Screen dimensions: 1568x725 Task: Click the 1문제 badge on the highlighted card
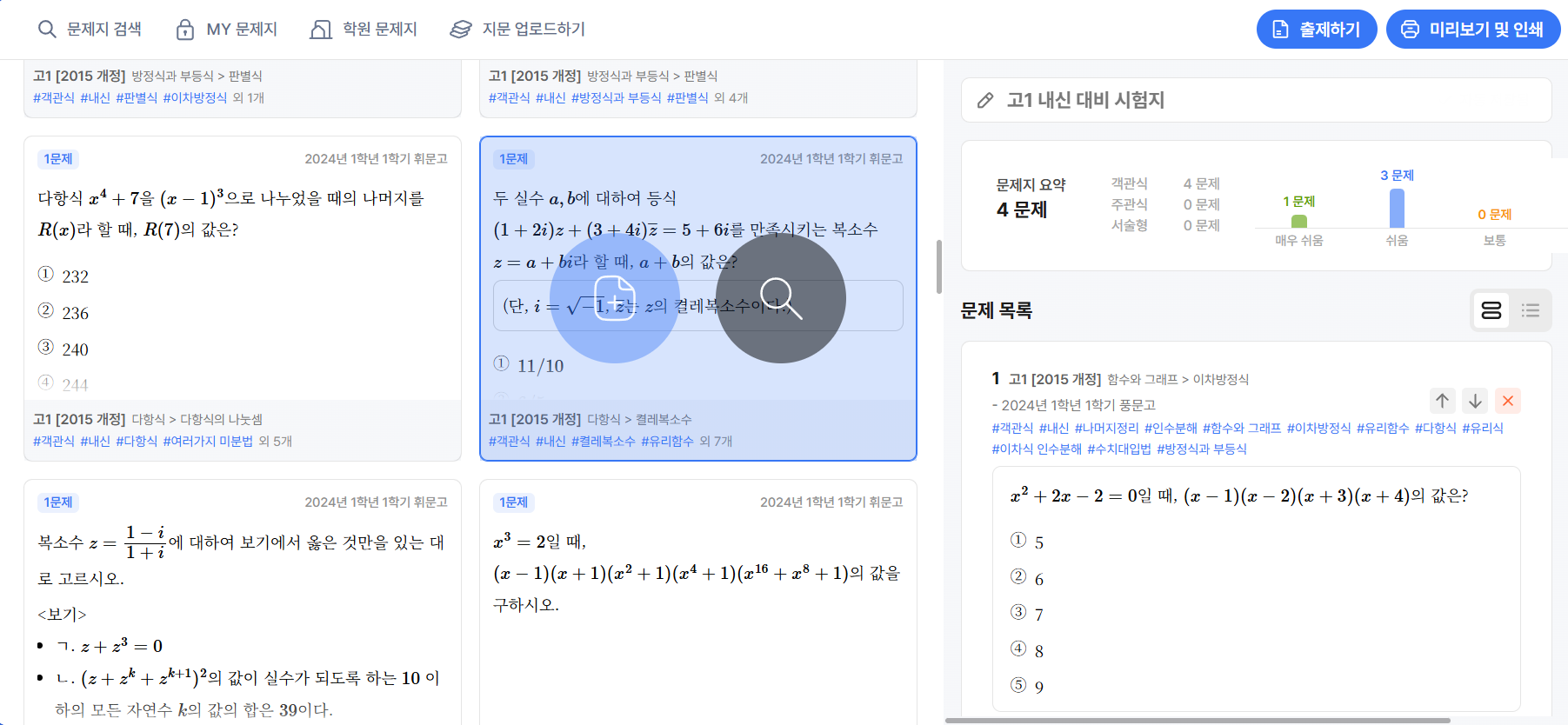pos(514,159)
